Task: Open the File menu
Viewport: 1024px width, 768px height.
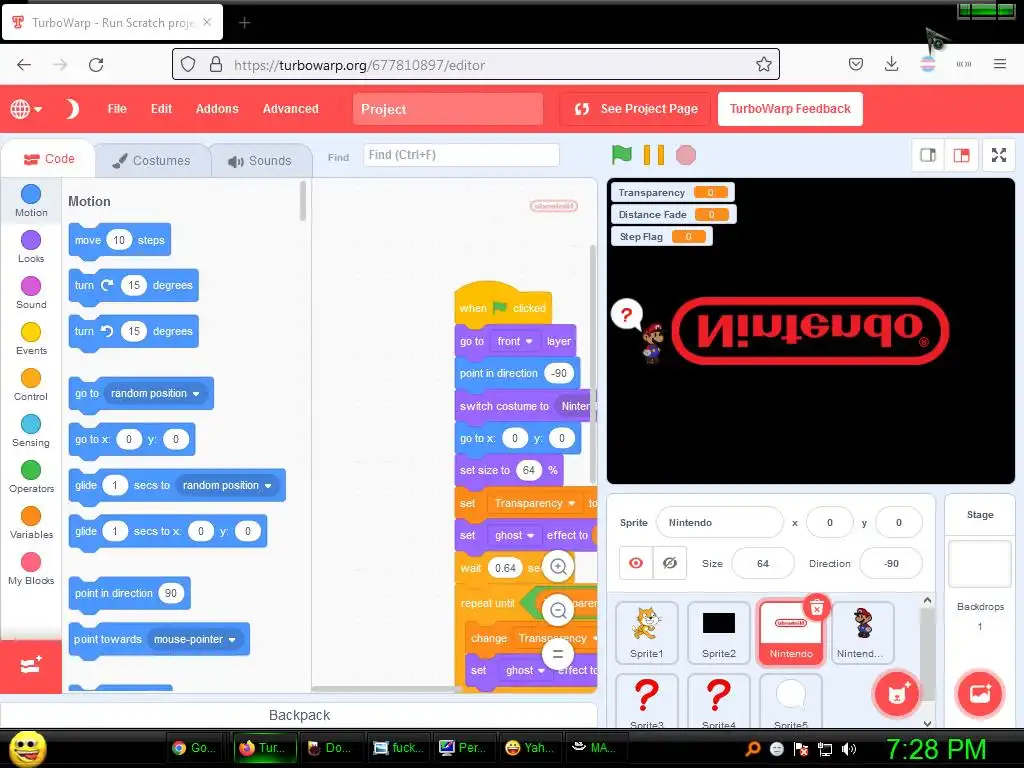Action: point(117,109)
